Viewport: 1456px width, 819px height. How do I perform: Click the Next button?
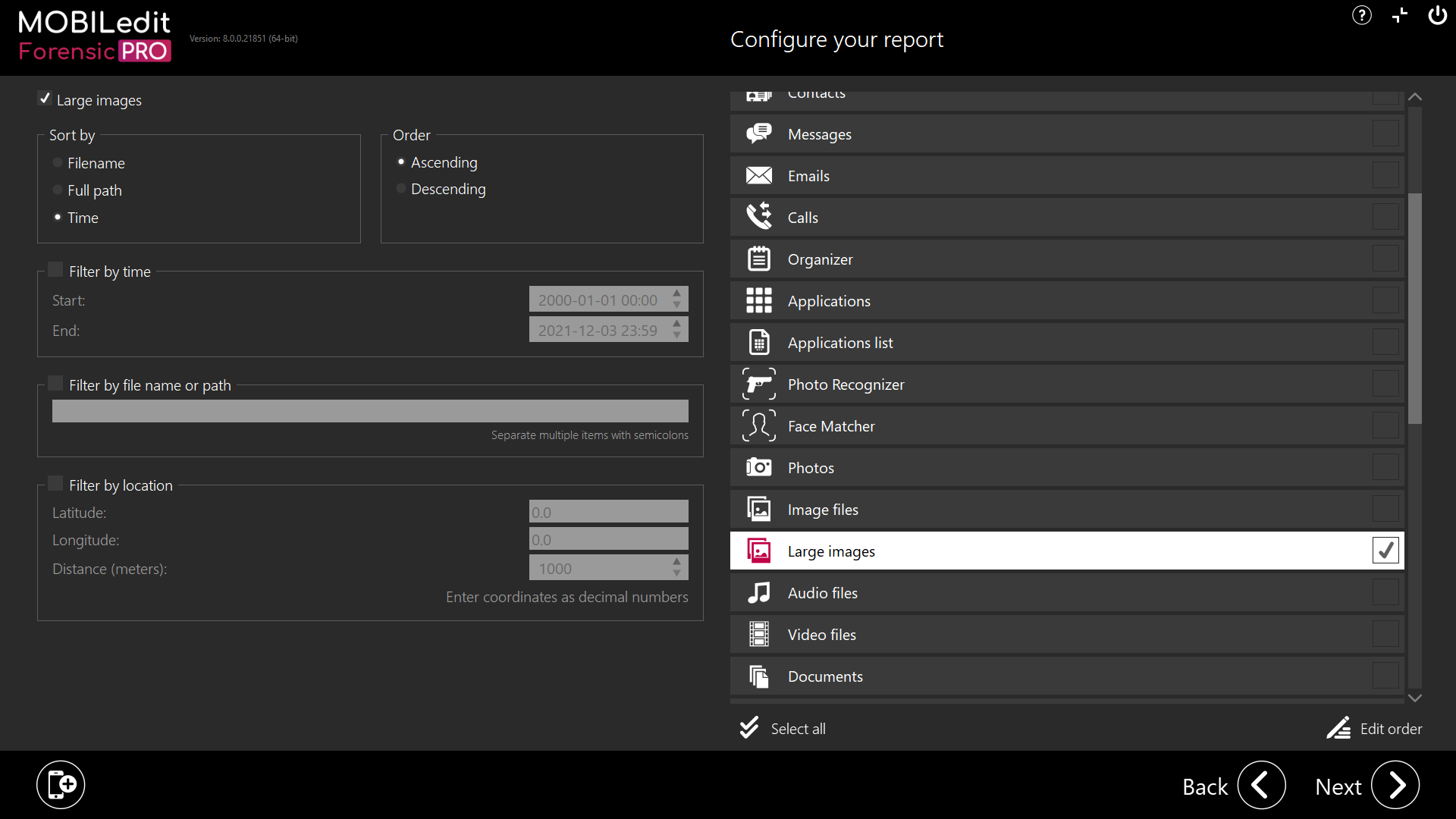[1395, 786]
